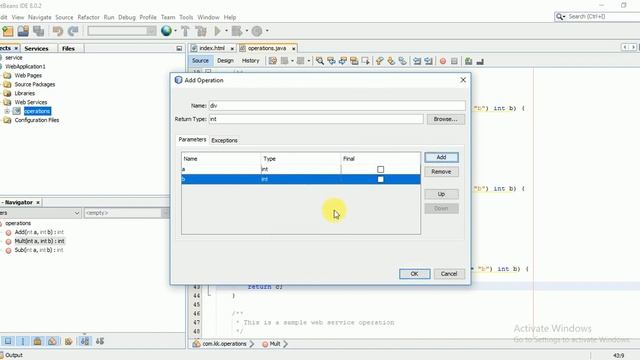Expand the operations web service node

(7, 111)
